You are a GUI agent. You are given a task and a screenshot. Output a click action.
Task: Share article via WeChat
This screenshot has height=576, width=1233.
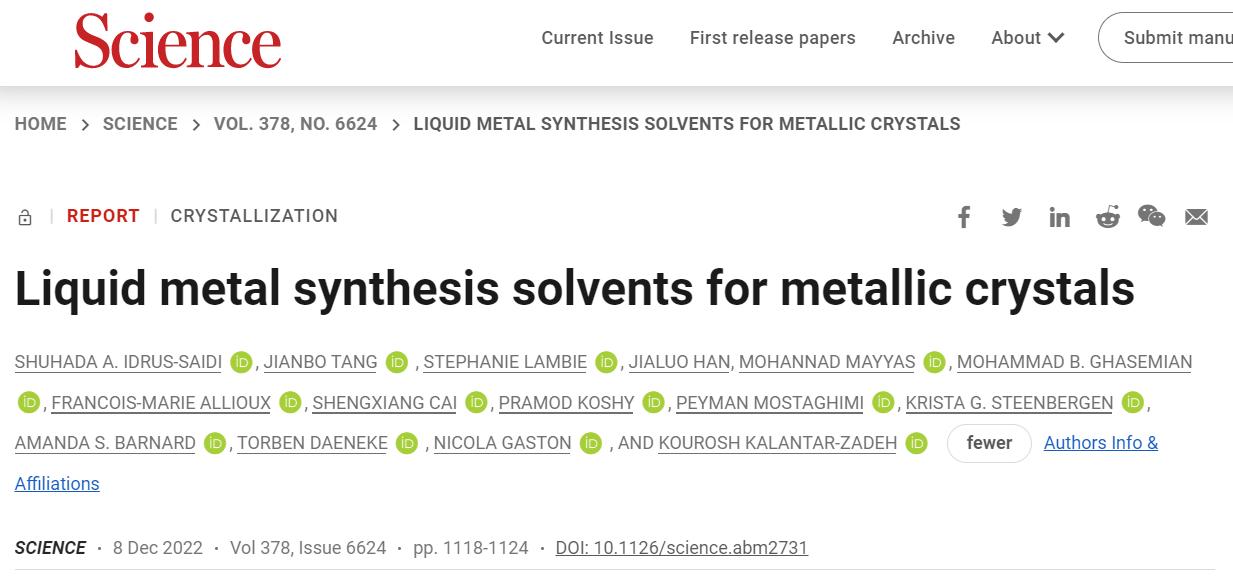click(x=1151, y=216)
